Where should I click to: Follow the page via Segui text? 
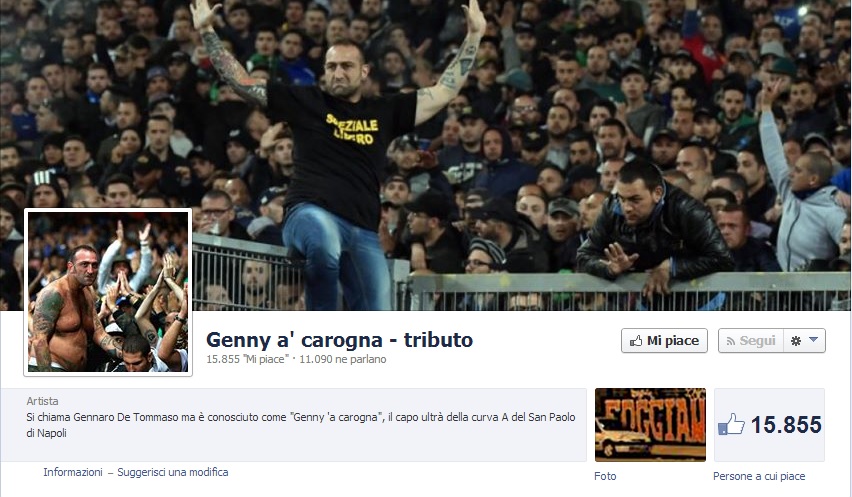tap(757, 341)
